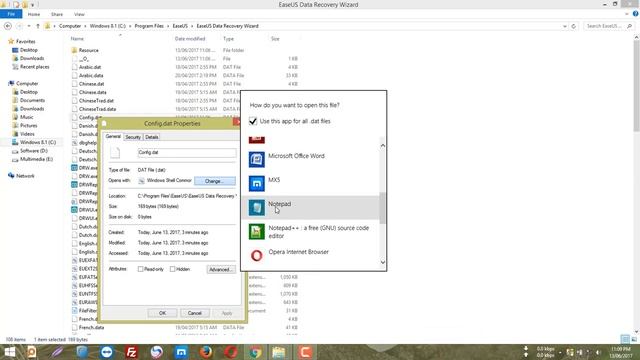This screenshot has height=360, width=640.
Task: Expand breadcrumb arrow after Computer
Action: [x=85, y=26]
